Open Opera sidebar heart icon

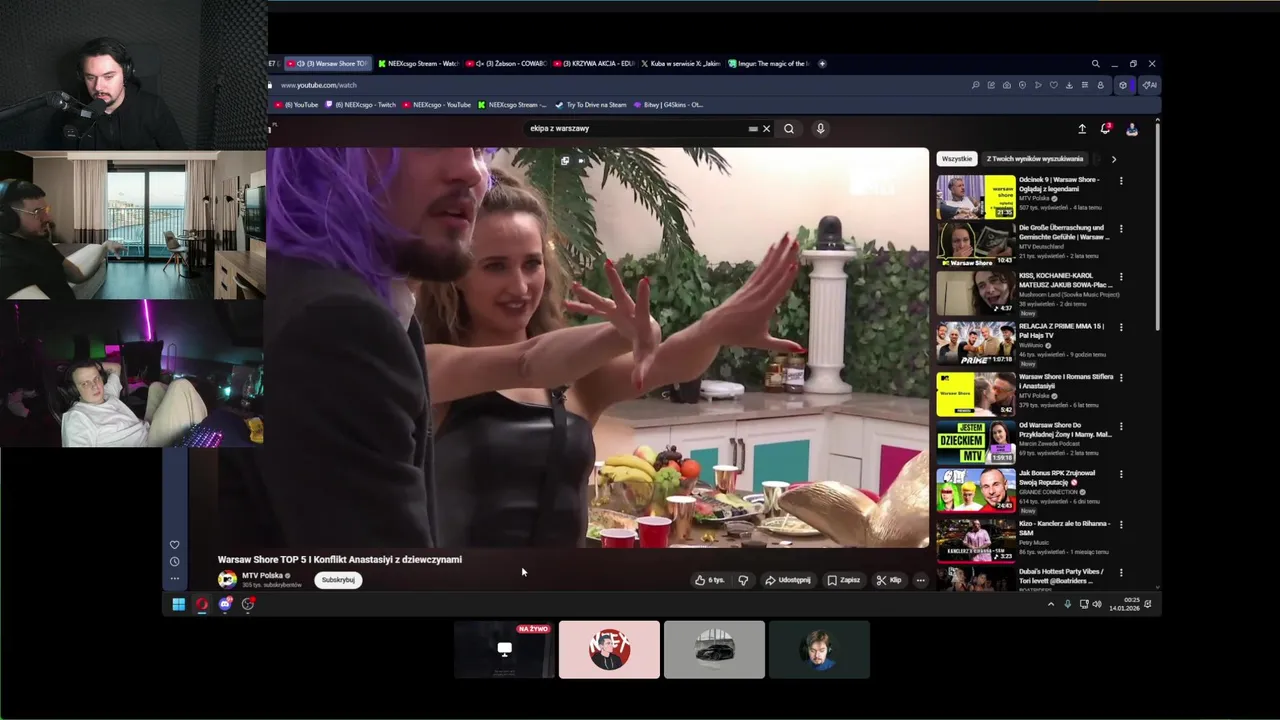[x=174, y=545]
